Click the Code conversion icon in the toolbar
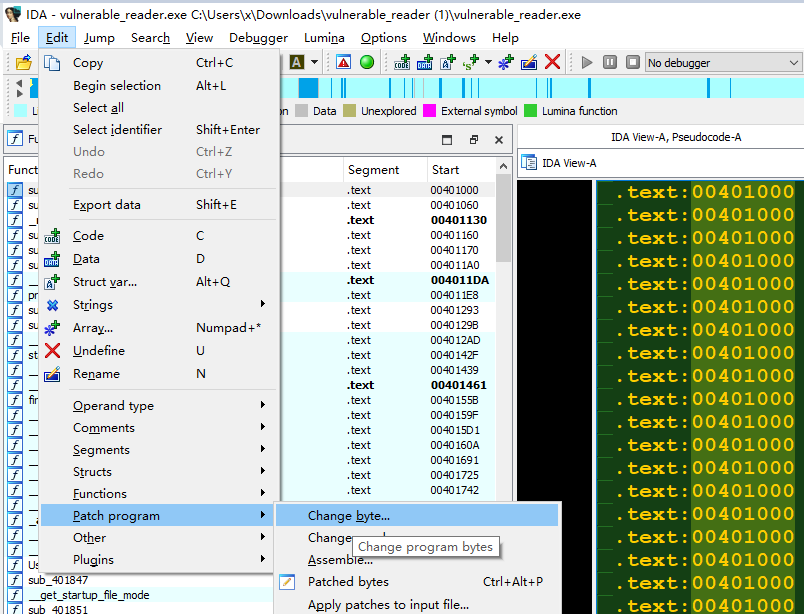This screenshot has height=614, width=804. [x=402, y=63]
